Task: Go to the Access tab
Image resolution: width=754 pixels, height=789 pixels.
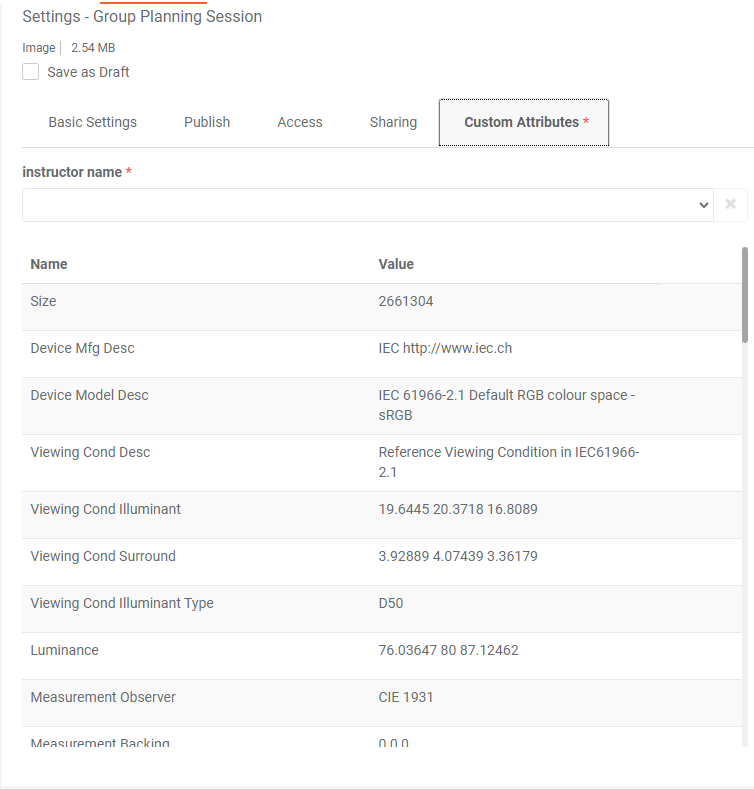Action: coord(300,122)
